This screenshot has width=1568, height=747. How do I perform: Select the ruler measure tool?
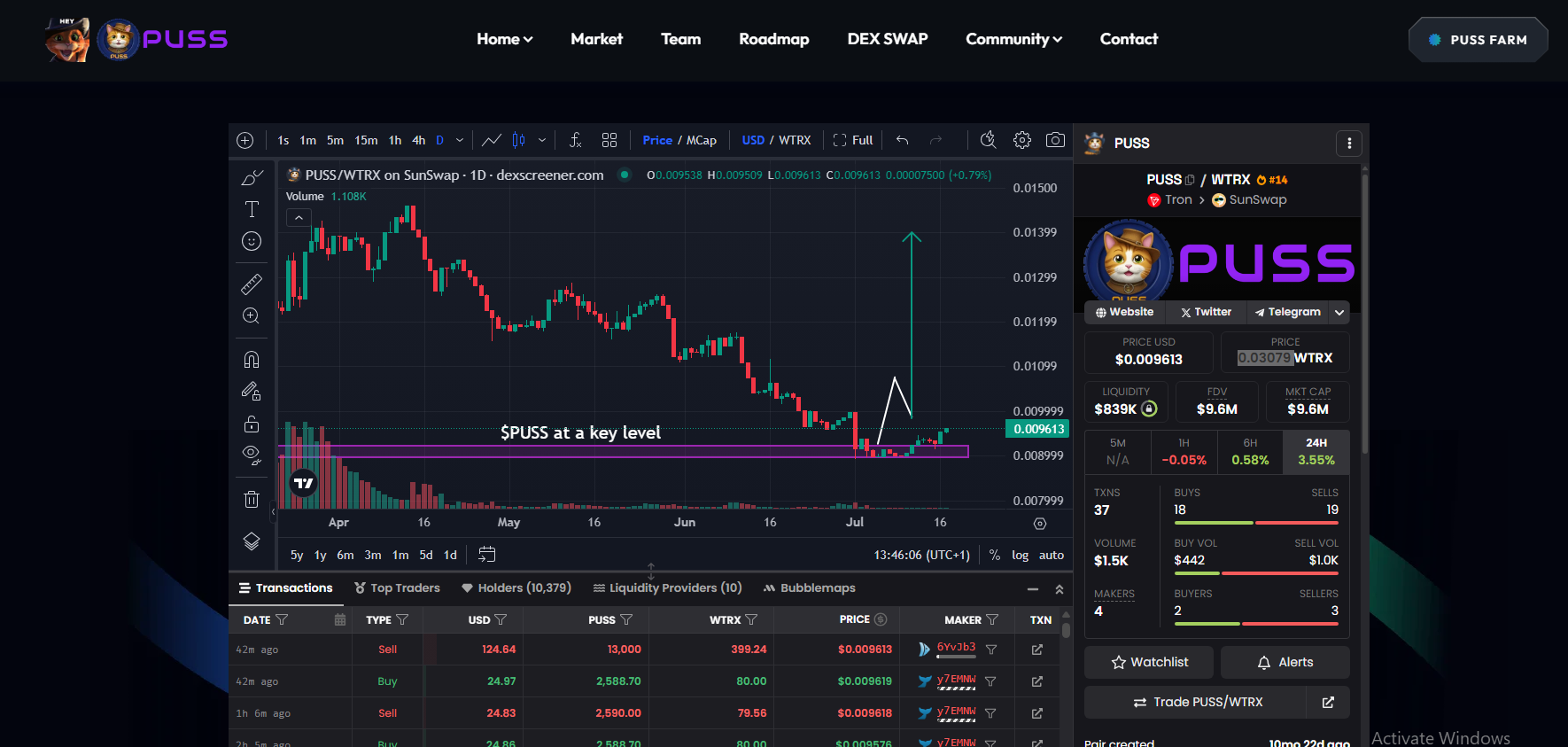click(x=252, y=284)
